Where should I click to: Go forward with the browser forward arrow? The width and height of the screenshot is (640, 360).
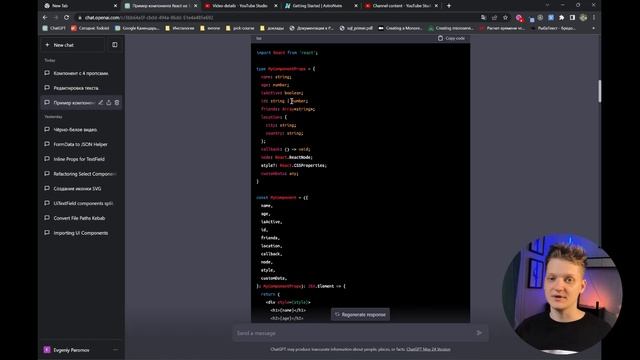point(56,18)
